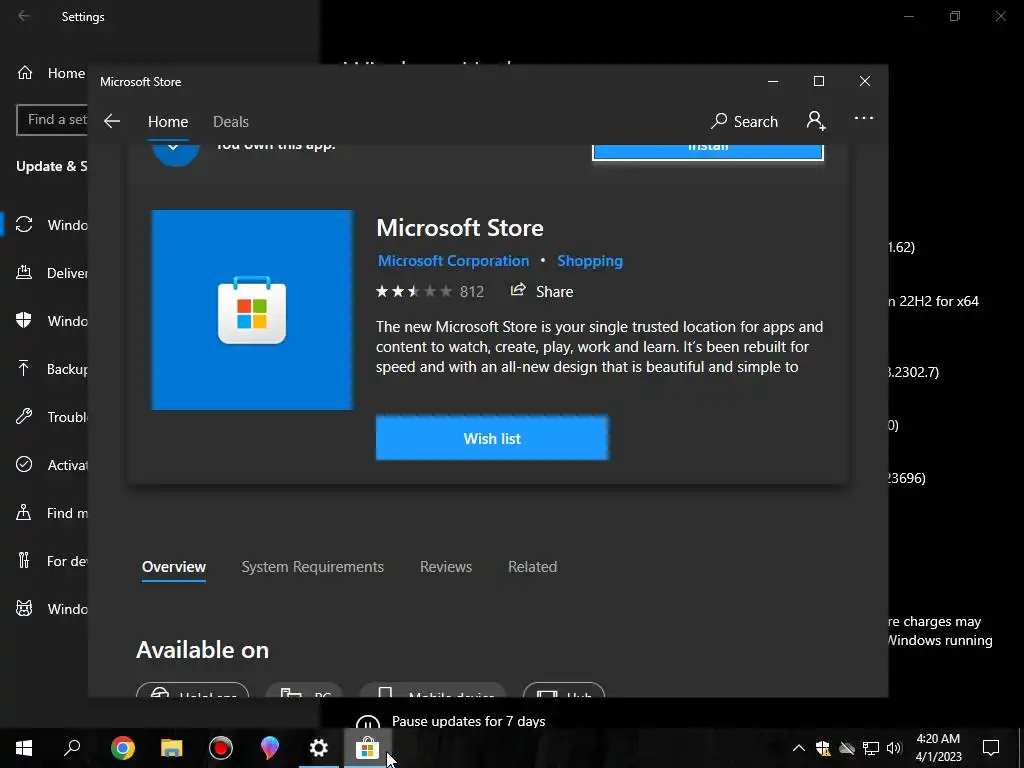Viewport: 1024px width, 768px height.
Task: Select Windows Insider Program cat icon in Settings
Action: click(24, 609)
